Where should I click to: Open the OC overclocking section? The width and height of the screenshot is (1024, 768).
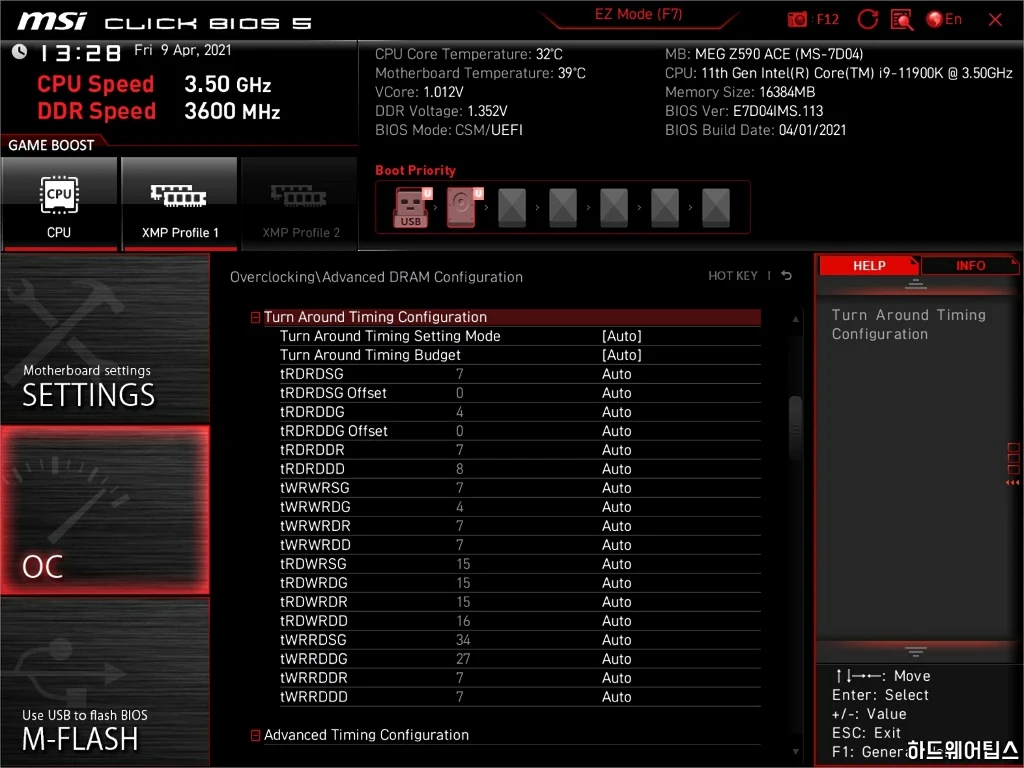point(105,510)
